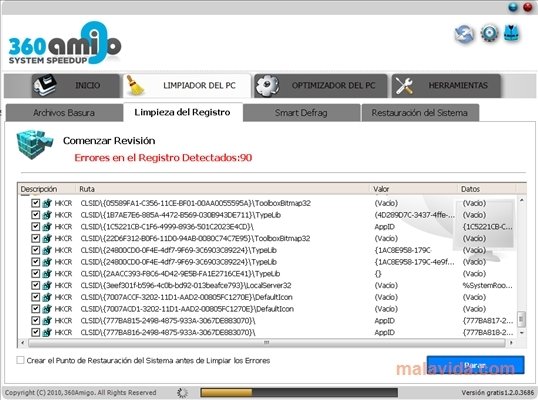This screenshot has height=400, width=538.
Task: Click the scroll right arrow of list
Action: (511, 343)
